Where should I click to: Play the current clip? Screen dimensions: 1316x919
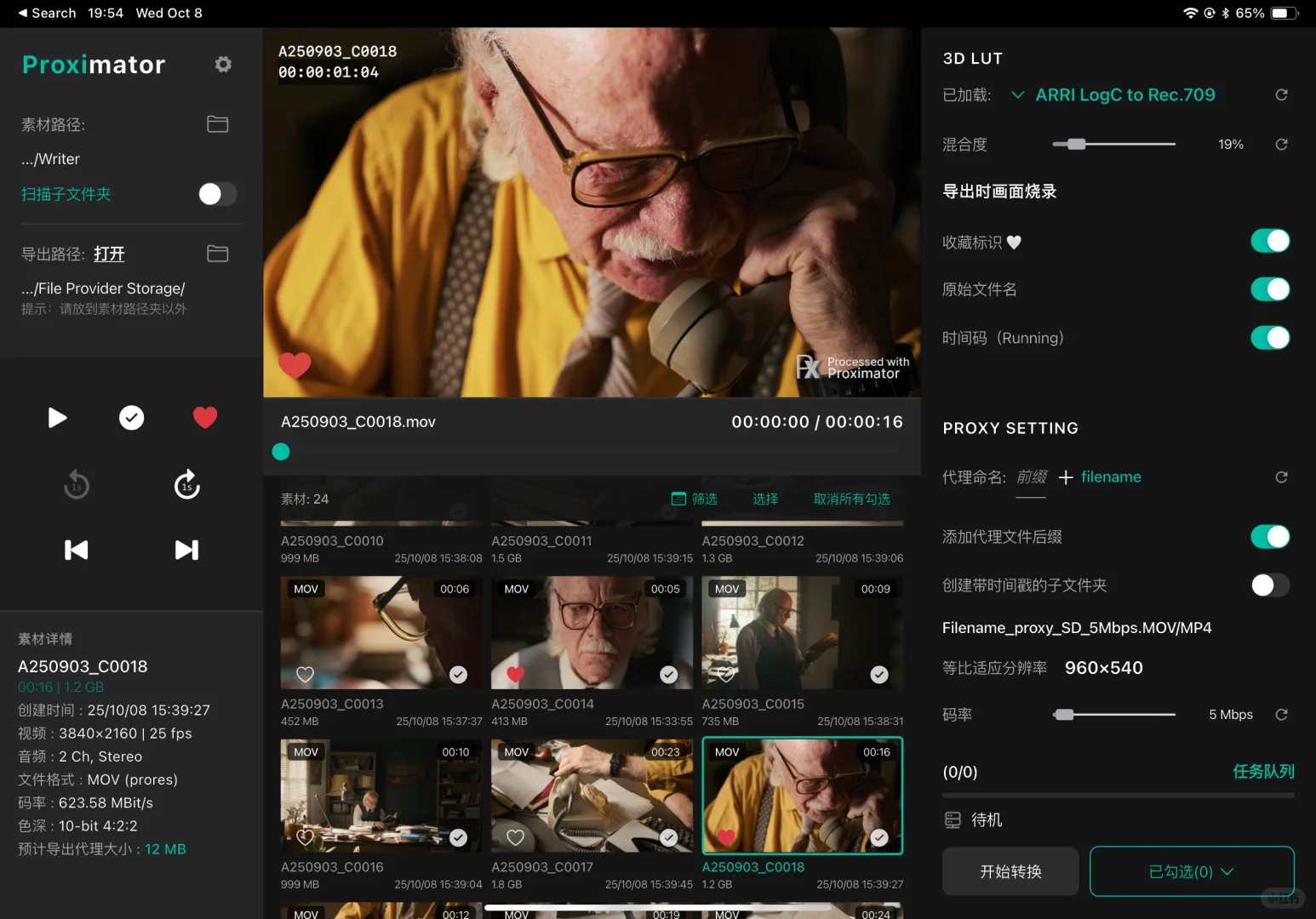point(57,418)
